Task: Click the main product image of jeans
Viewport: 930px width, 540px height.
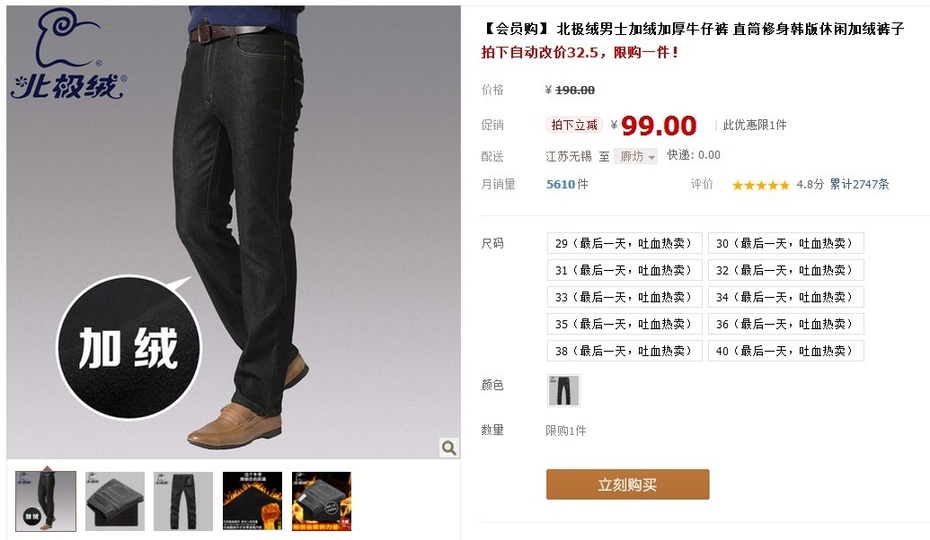Action: (x=234, y=232)
